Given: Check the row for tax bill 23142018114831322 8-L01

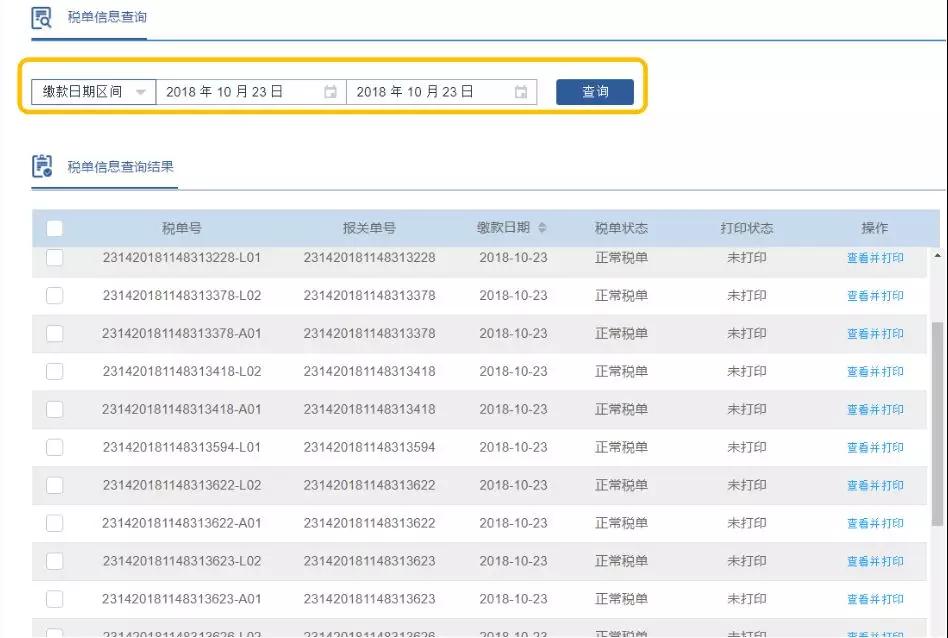Looking at the screenshot, I should (55, 257).
